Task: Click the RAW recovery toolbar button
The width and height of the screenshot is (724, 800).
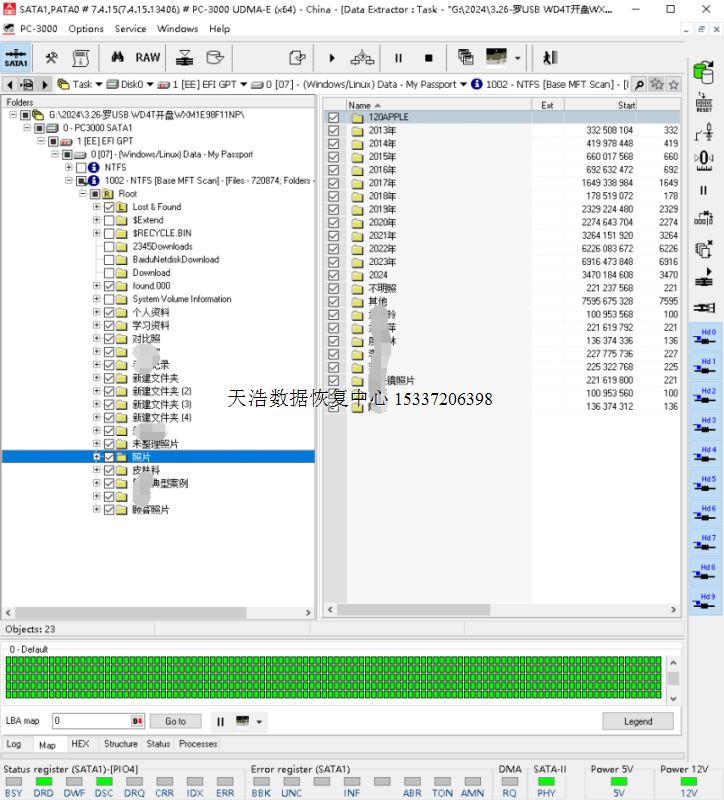Action: [148, 58]
